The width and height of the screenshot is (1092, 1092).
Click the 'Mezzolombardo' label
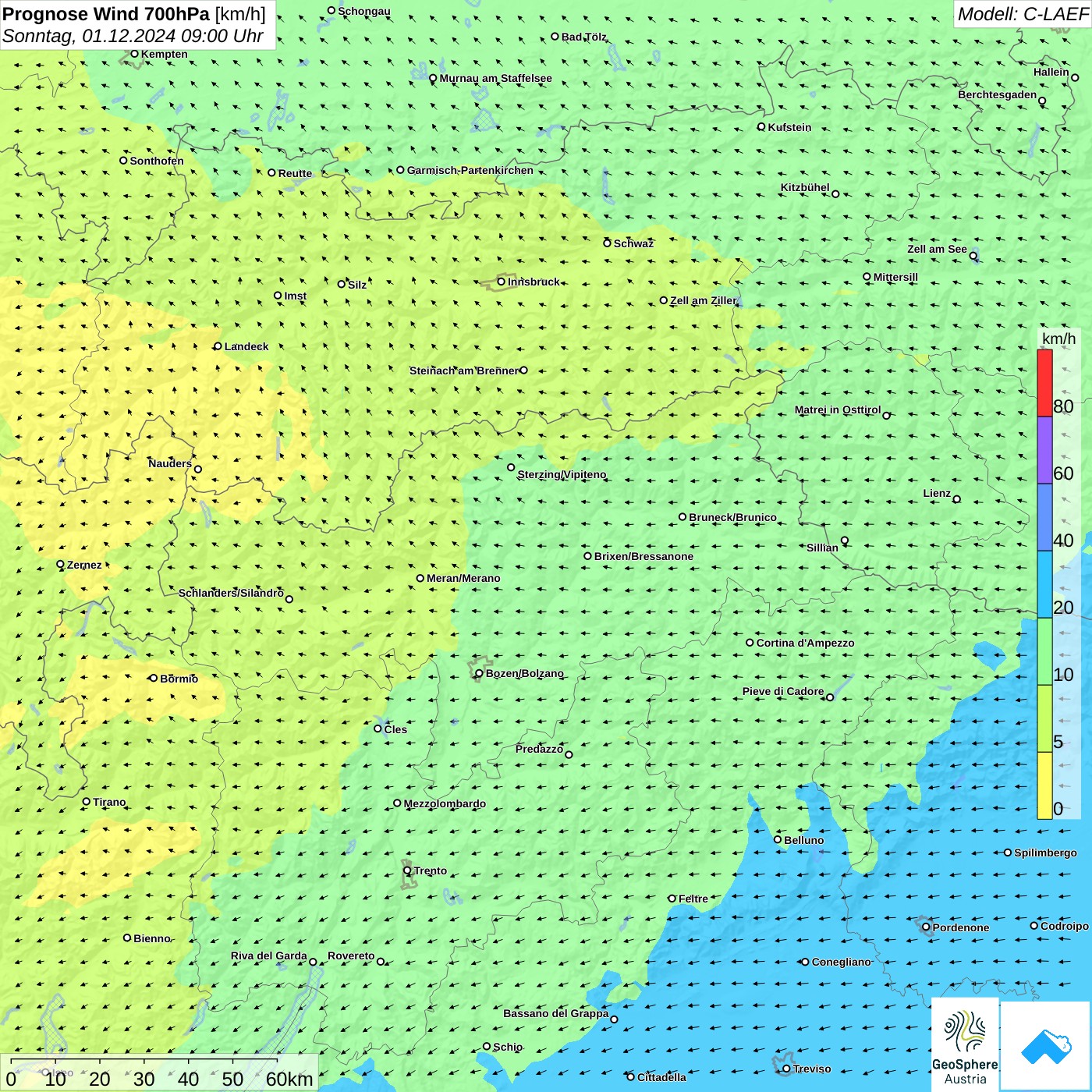445,803
